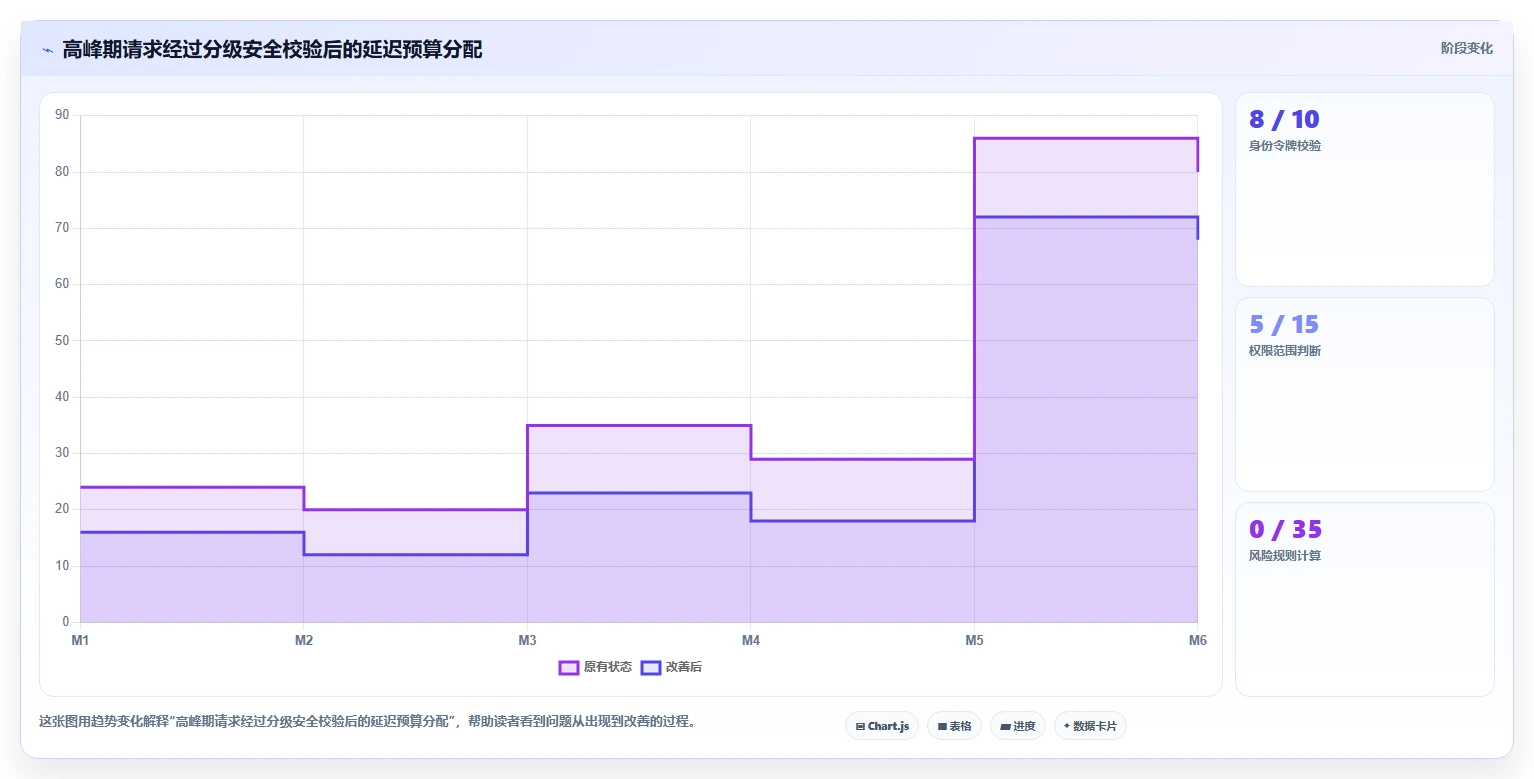Click the 8 / 10 value
Screen dimensions: 1534x779
coord(1284,119)
